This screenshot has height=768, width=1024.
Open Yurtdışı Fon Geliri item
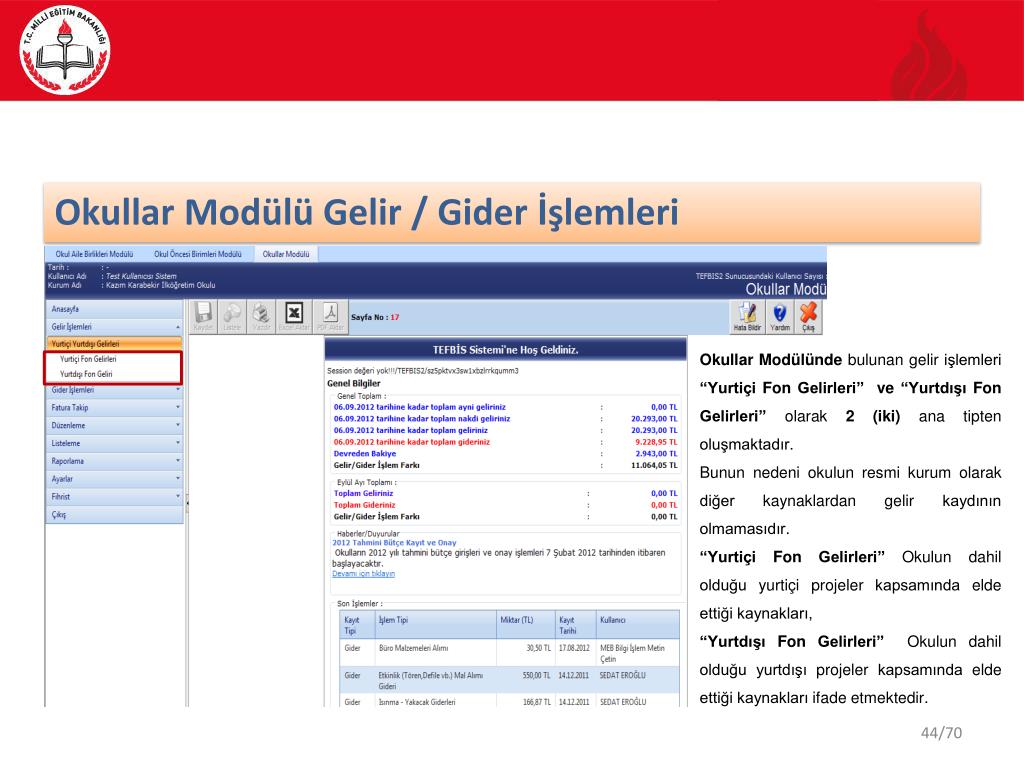click(x=86, y=374)
